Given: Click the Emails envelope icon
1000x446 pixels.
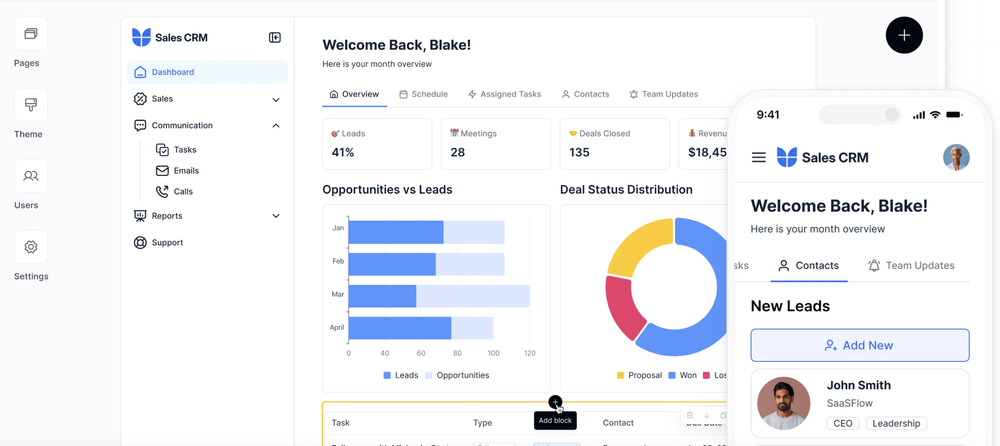Looking at the screenshot, I should tap(162, 171).
